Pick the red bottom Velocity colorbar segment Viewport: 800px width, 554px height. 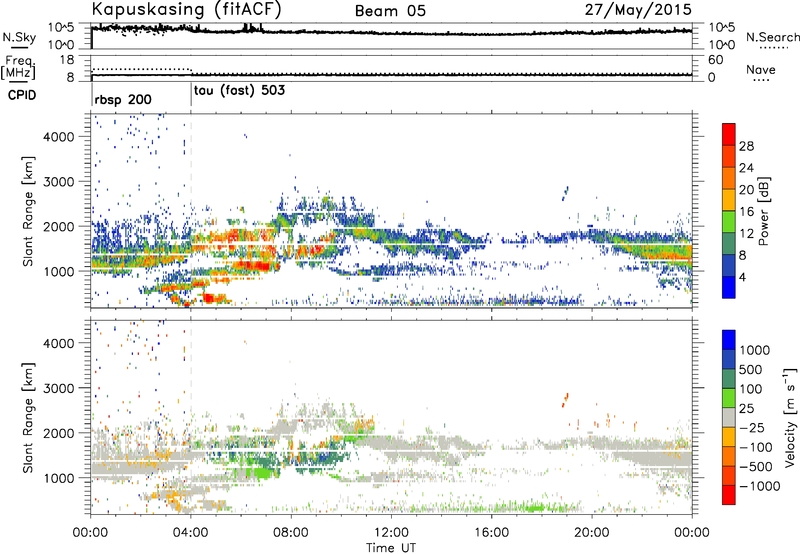click(729, 495)
